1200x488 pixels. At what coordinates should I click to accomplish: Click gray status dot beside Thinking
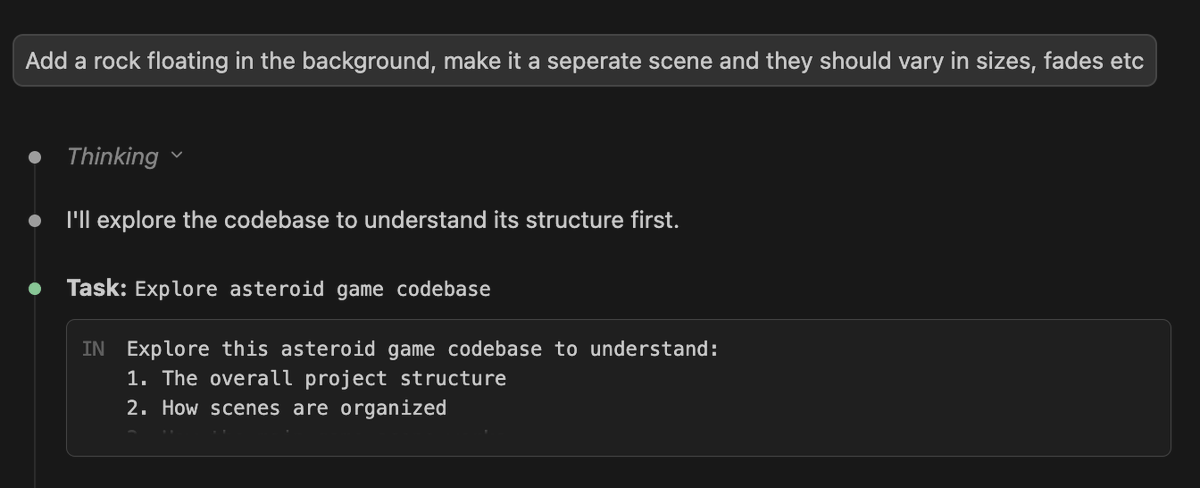pyautogui.click(x=35, y=157)
